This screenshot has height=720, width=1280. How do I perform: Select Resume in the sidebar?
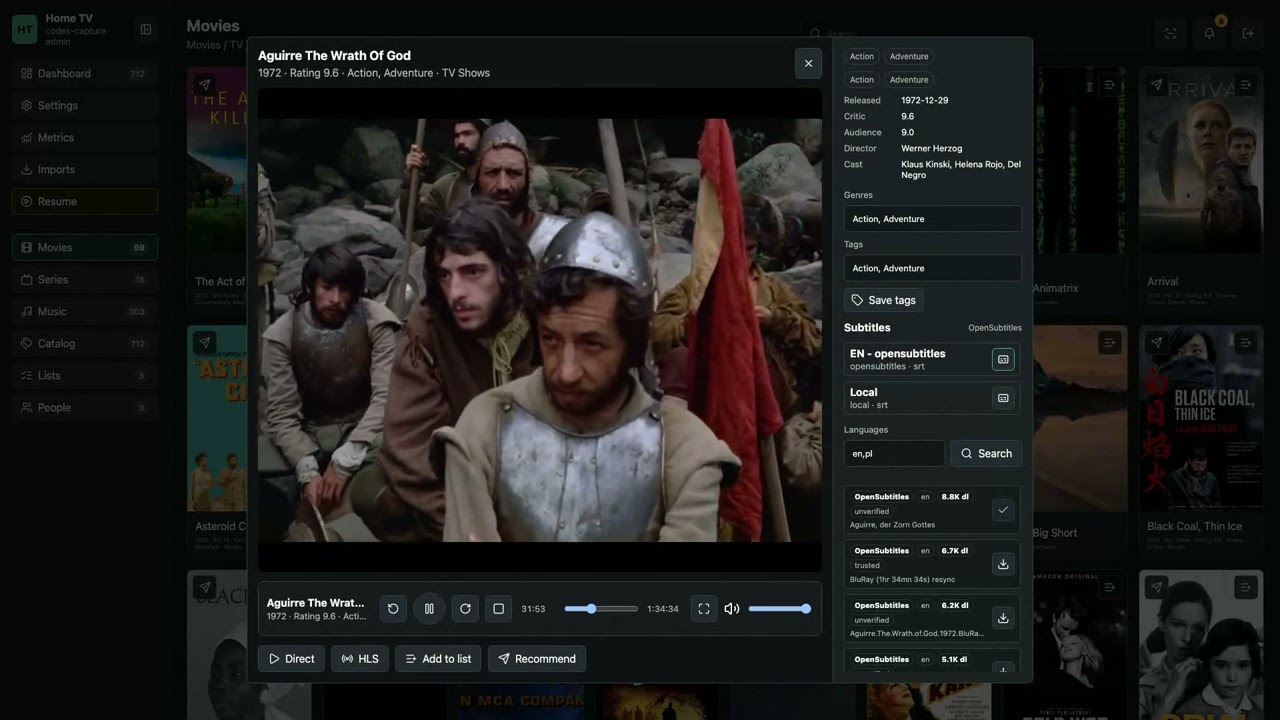85,201
